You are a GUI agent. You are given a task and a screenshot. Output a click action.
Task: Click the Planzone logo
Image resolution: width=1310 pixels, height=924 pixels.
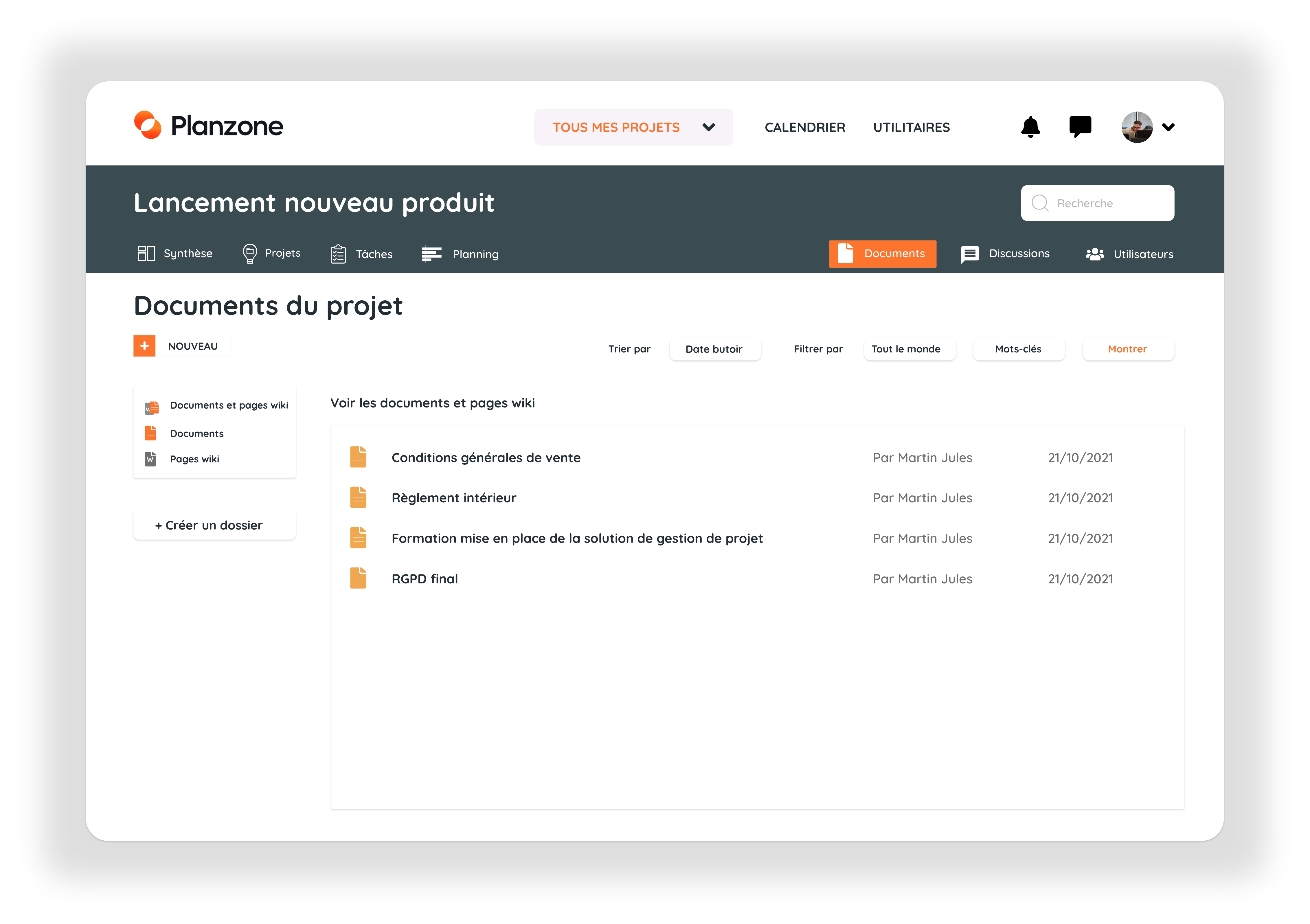(208, 126)
